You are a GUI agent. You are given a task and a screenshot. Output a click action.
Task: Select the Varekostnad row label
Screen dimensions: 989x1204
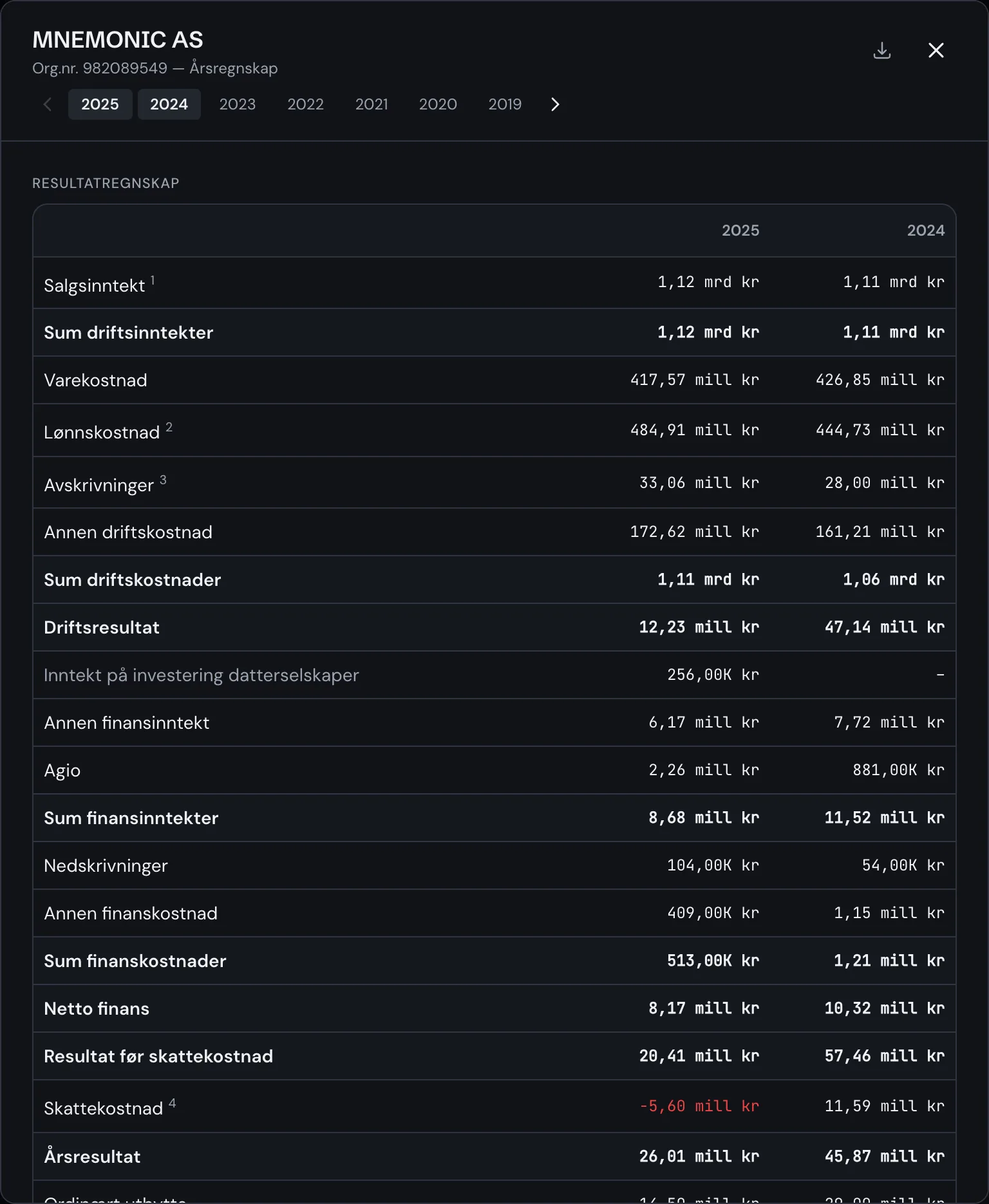point(95,381)
